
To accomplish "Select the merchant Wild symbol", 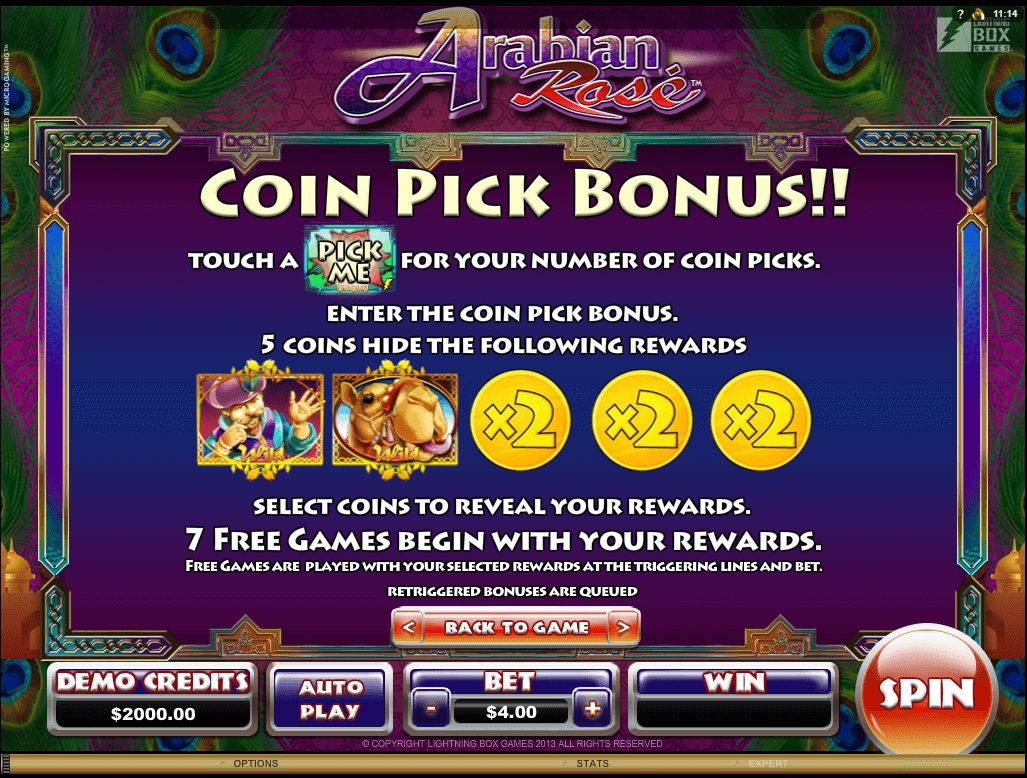I will coord(260,419).
